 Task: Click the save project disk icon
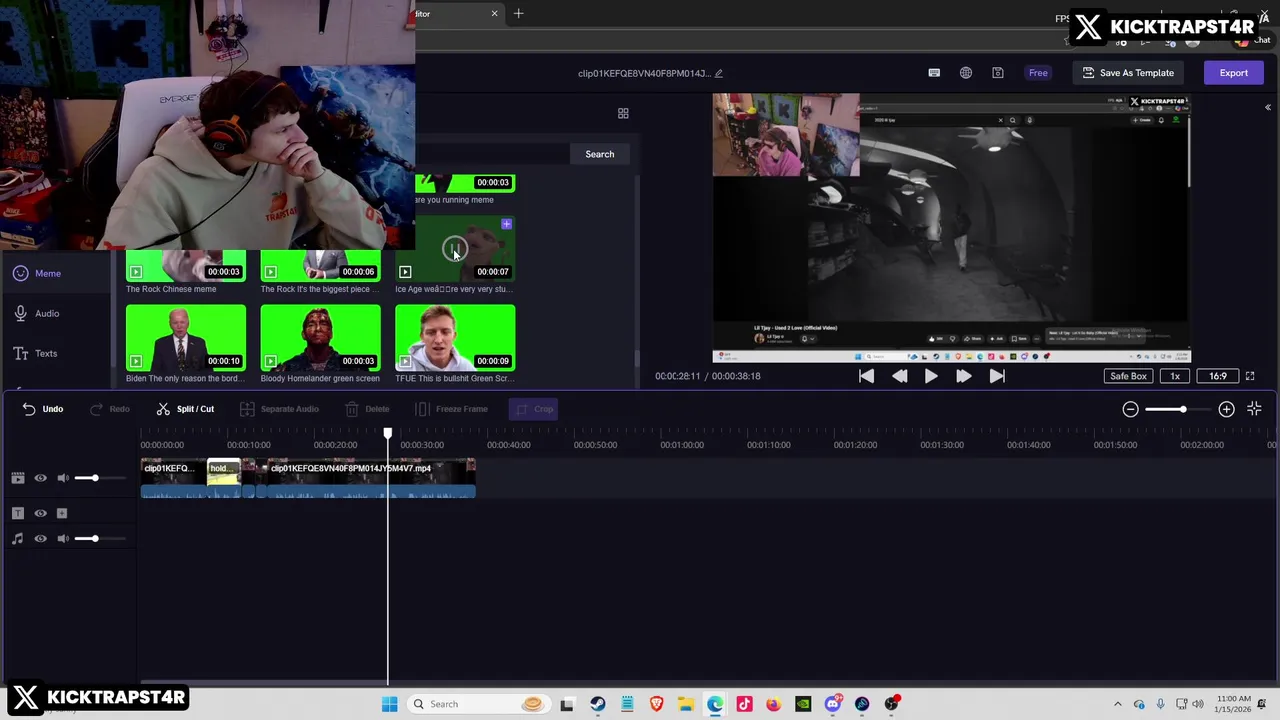click(998, 73)
